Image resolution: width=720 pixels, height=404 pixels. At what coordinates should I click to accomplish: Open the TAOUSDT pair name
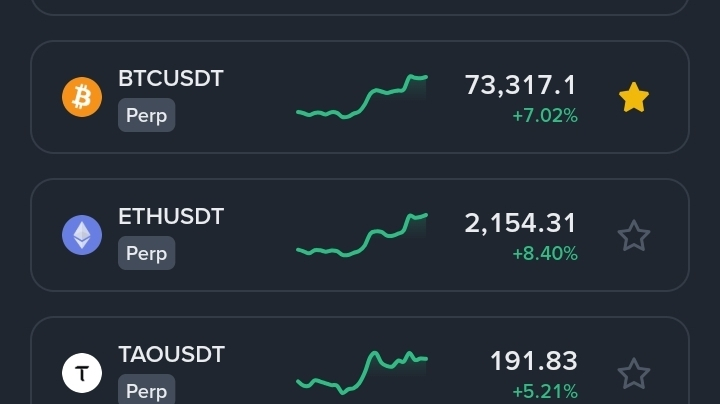171,354
